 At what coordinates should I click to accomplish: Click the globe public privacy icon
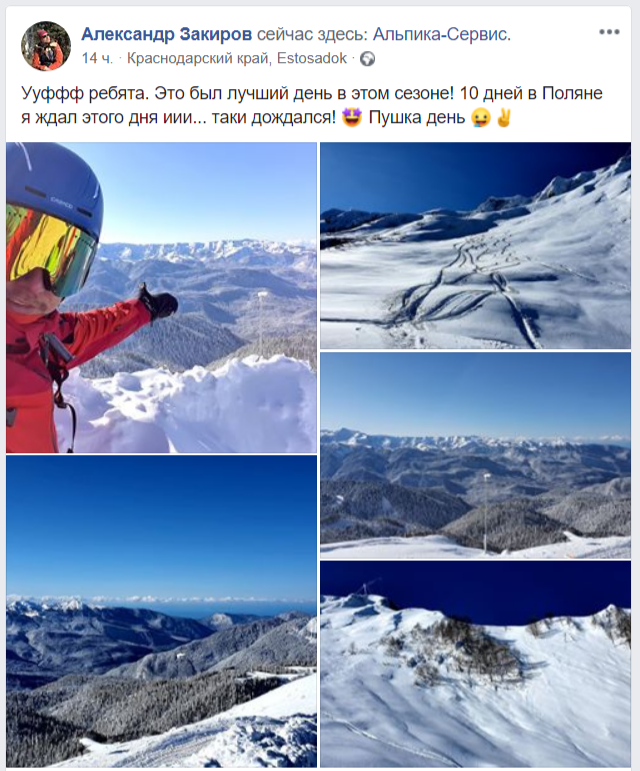coord(368,59)
